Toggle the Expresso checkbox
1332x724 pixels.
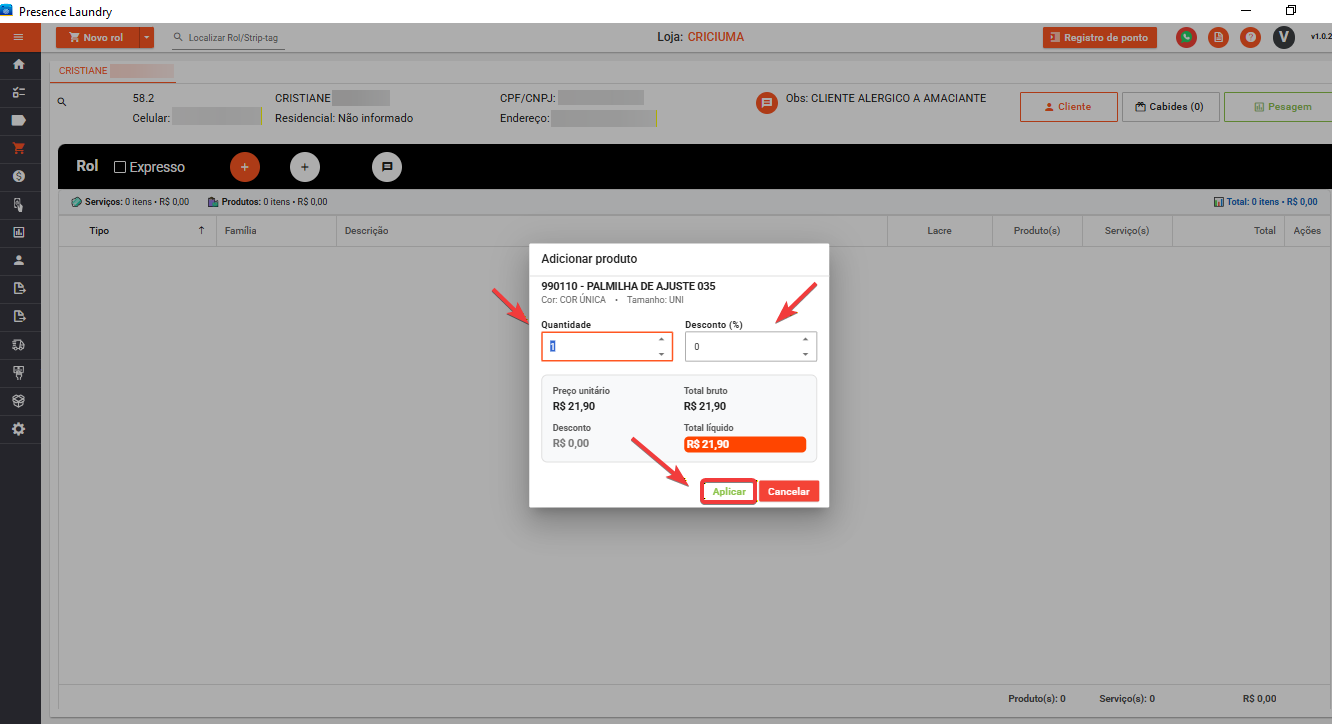[x=120, y=167]
